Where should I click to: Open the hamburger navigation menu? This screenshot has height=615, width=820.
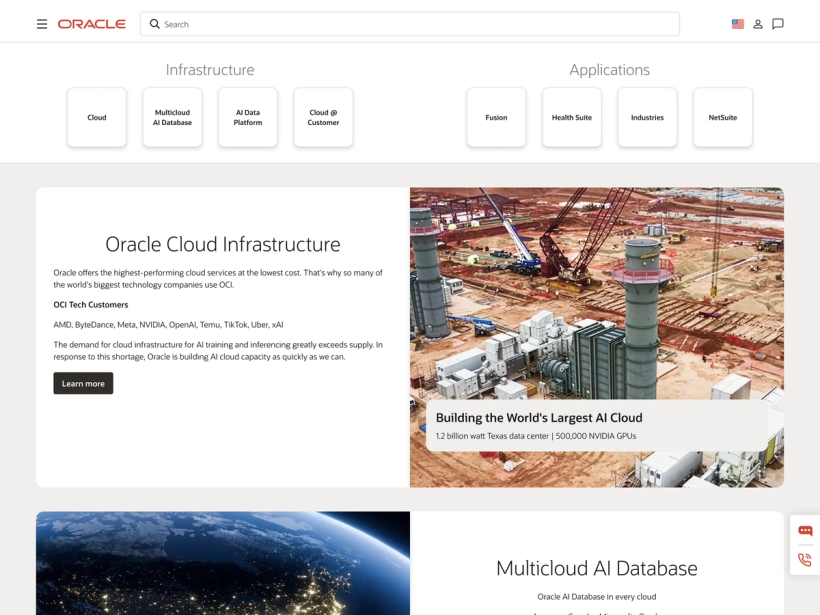point(42,24)
